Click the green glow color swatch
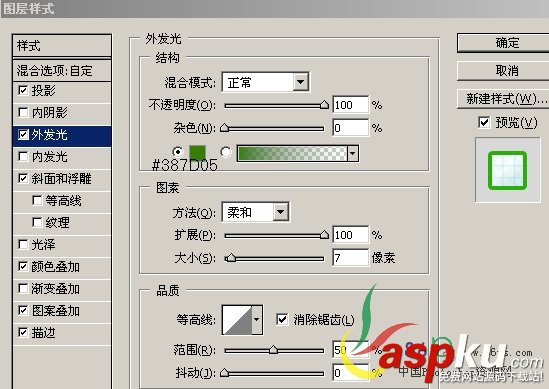 click(197, 153)
